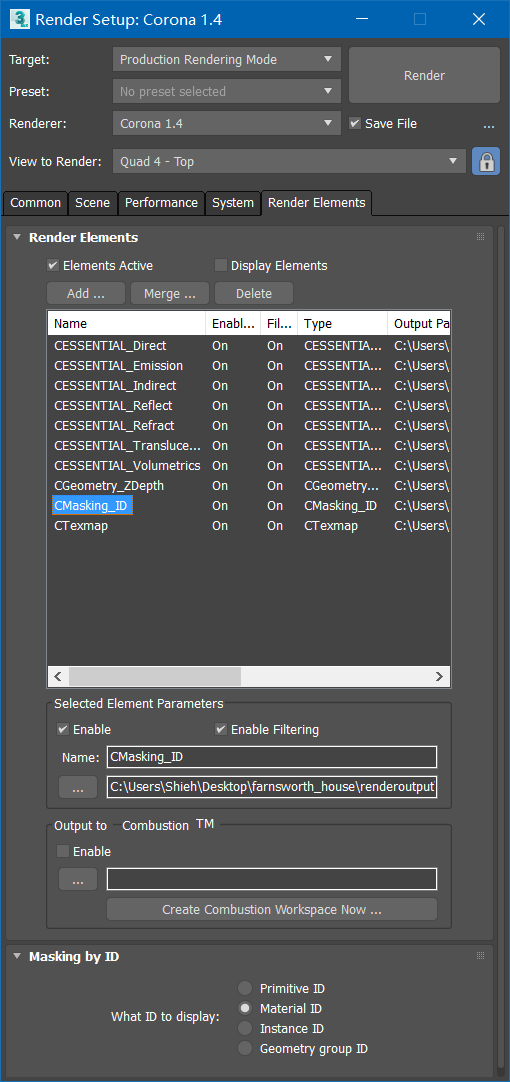Open the Save File ellipsis options
510x1082 pixels.
click(x=489, y=124)
